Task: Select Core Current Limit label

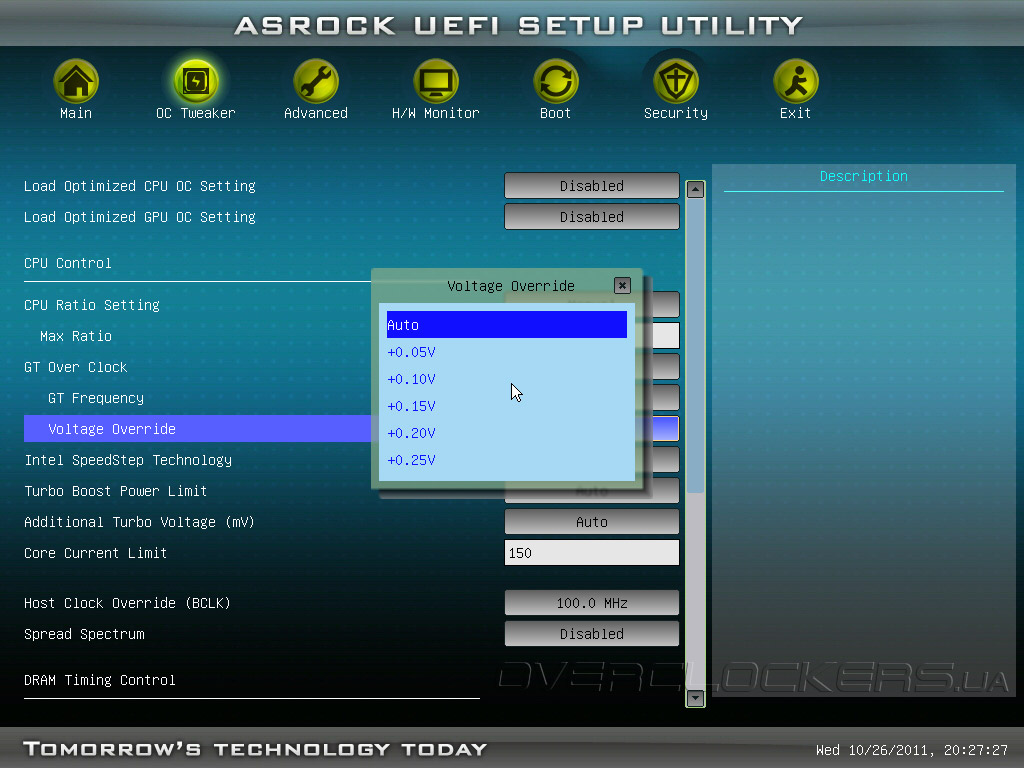Action: [95, 553]
